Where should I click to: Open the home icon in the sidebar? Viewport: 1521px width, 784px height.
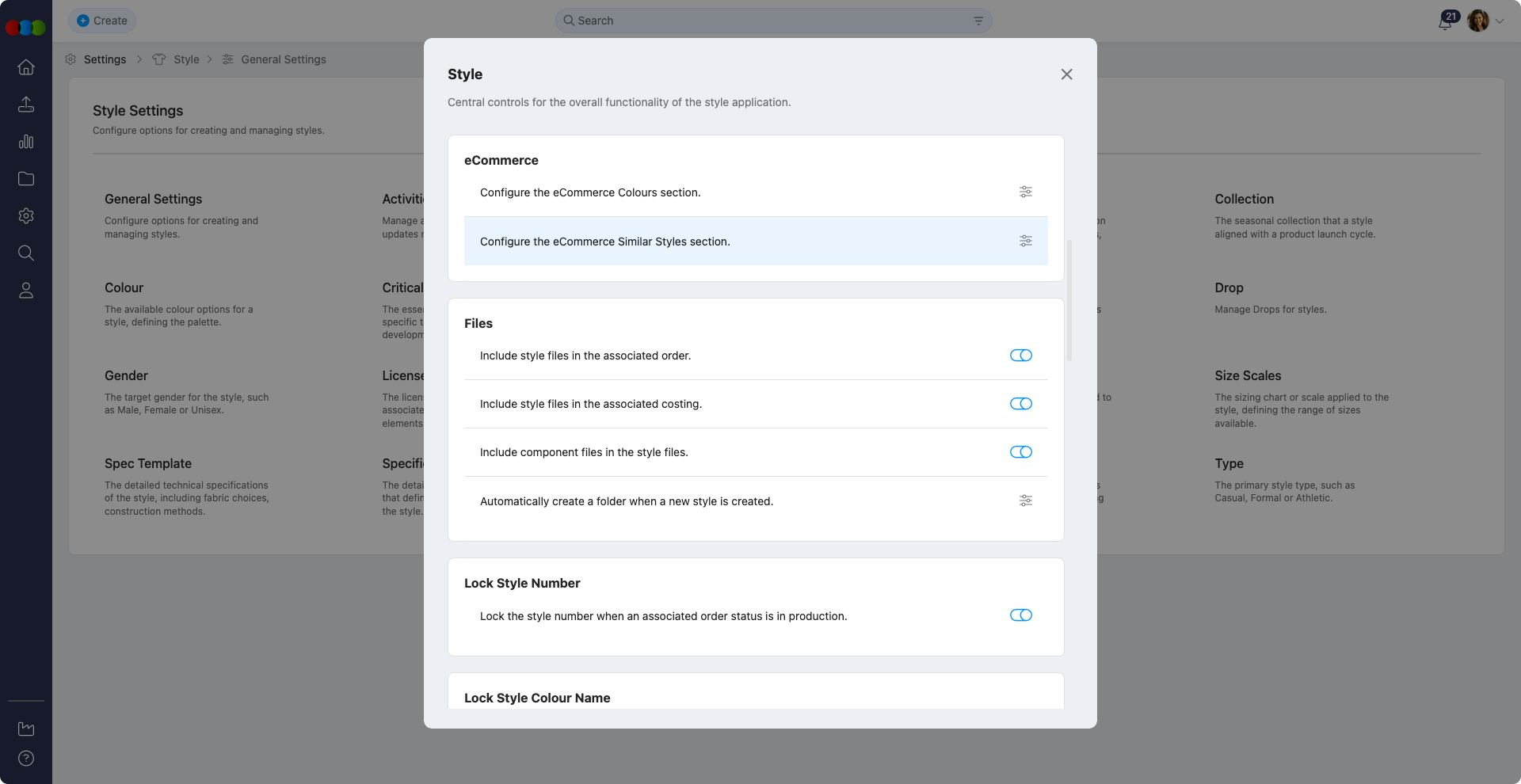click(26, 67)
